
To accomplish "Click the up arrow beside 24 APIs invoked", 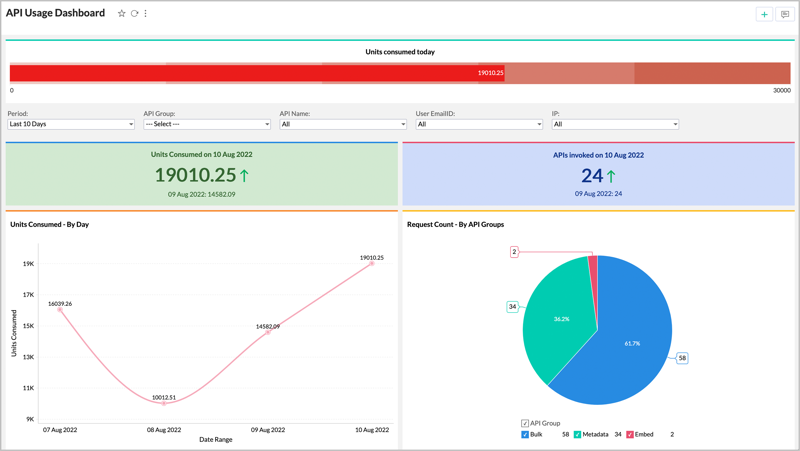I will [611, 176].
